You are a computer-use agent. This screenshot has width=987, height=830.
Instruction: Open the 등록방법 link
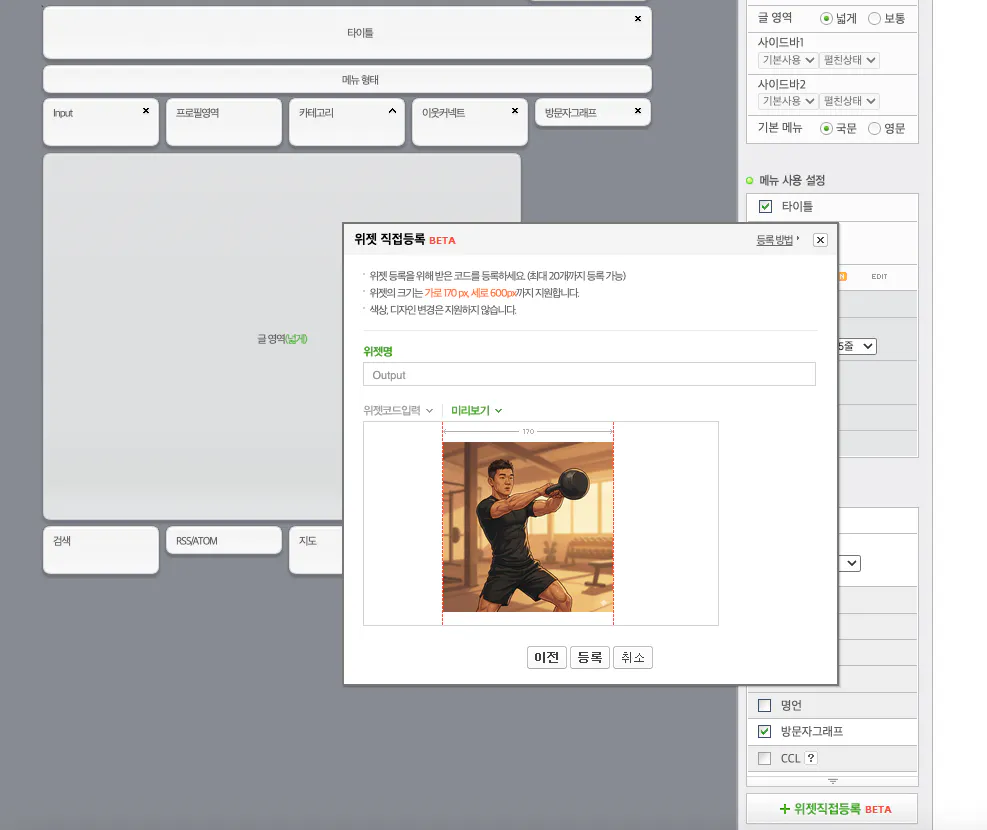tap(777, 240)
